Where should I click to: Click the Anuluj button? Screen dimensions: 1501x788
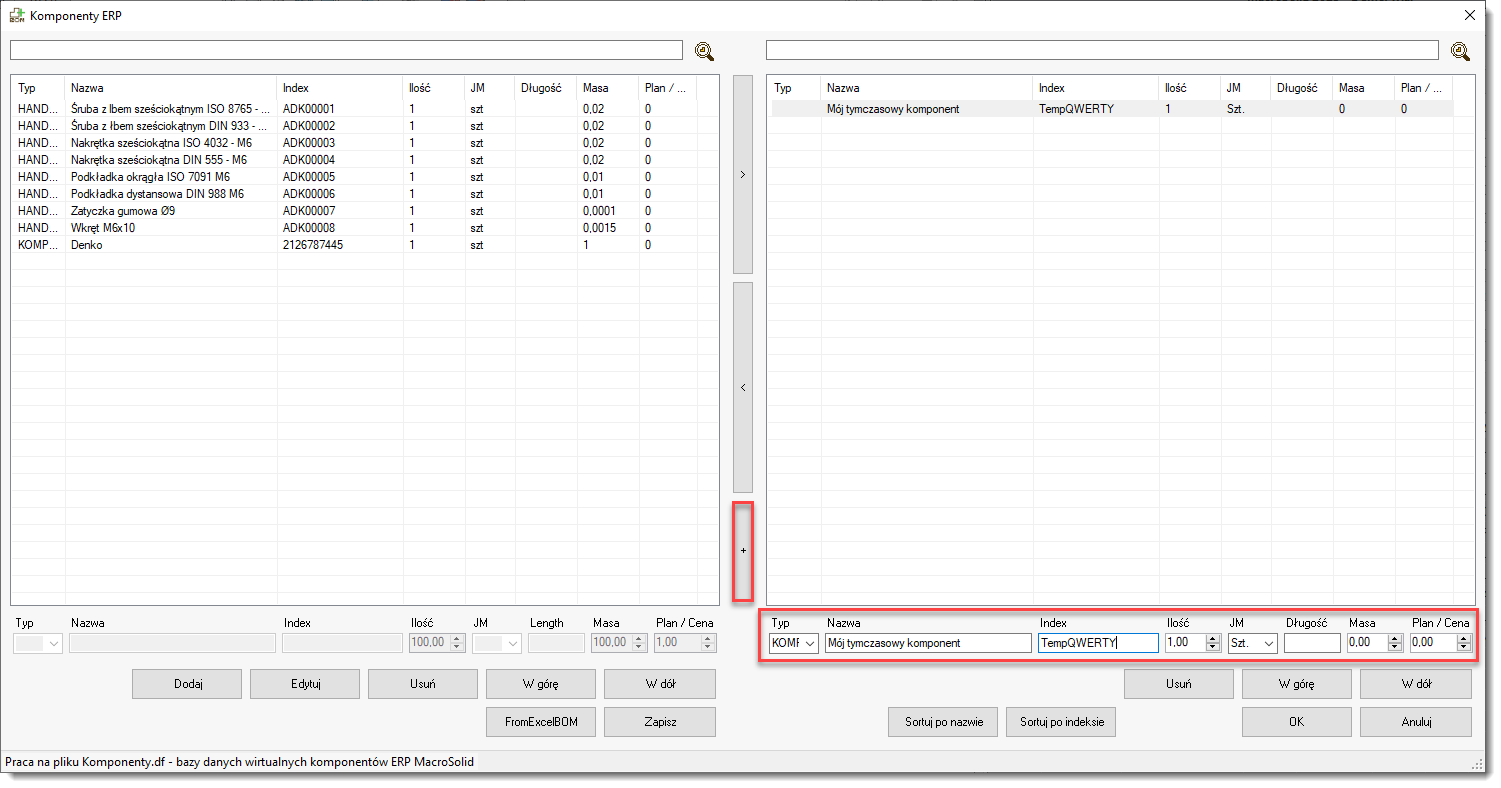1415,722
